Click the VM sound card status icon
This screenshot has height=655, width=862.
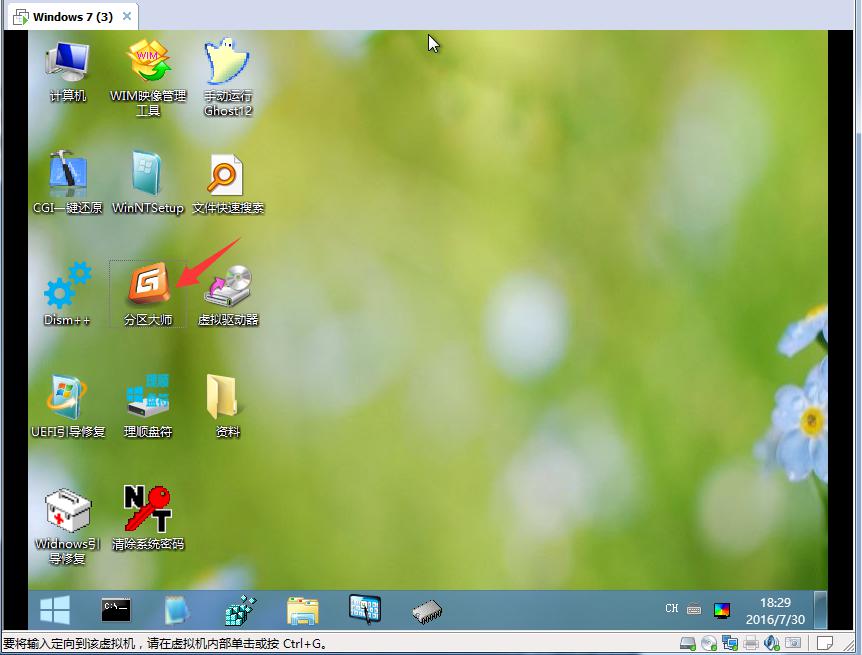[772, 643]
